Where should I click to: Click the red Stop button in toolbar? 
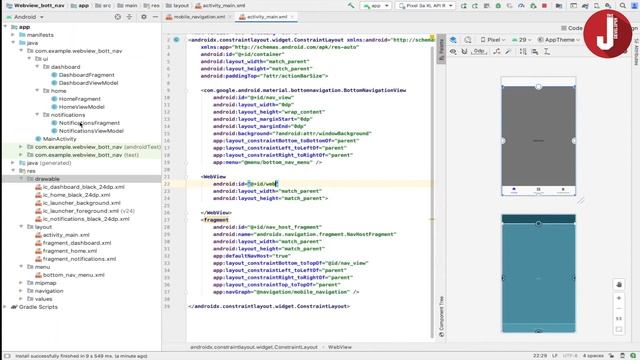[544, 6]
